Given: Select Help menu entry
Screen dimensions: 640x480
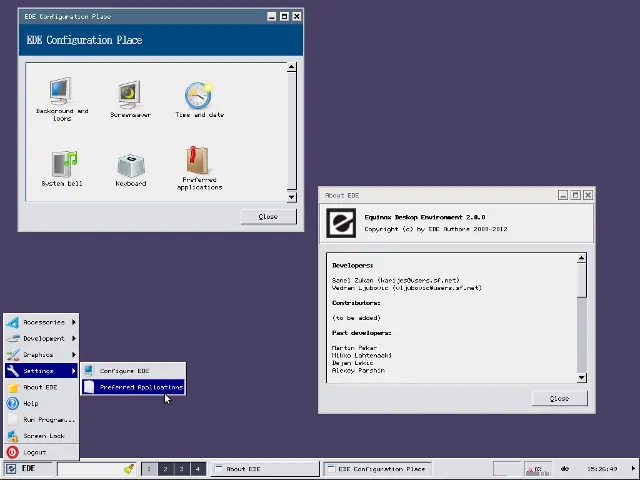Looking at the screenshot, I should click(41, 403).
